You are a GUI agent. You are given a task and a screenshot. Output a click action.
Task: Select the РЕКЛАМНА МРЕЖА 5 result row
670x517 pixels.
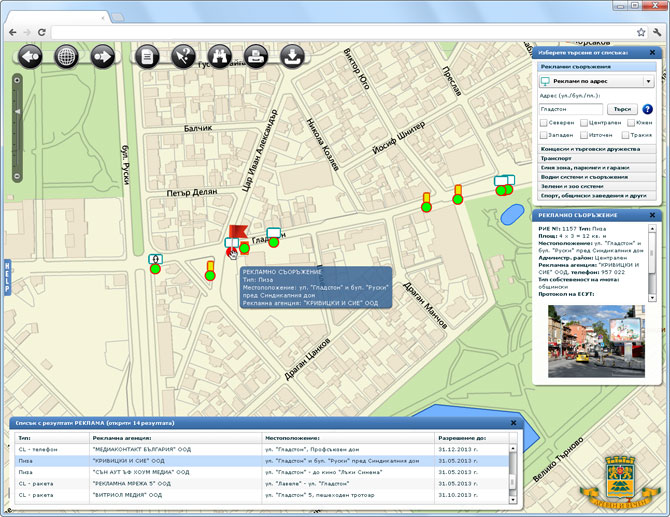coord(262,484)
